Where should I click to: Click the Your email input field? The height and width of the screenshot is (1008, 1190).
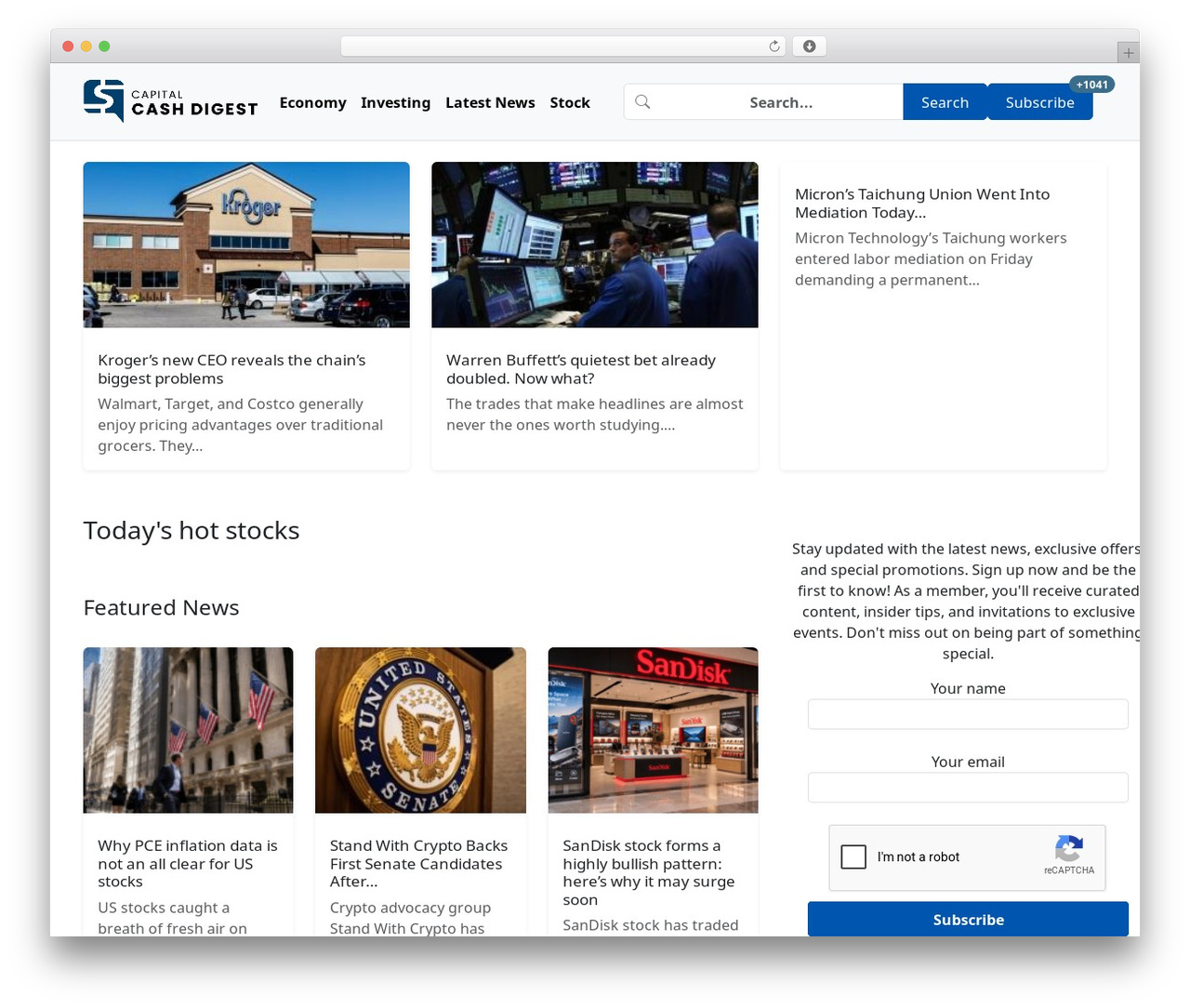(x=968, y=788)
